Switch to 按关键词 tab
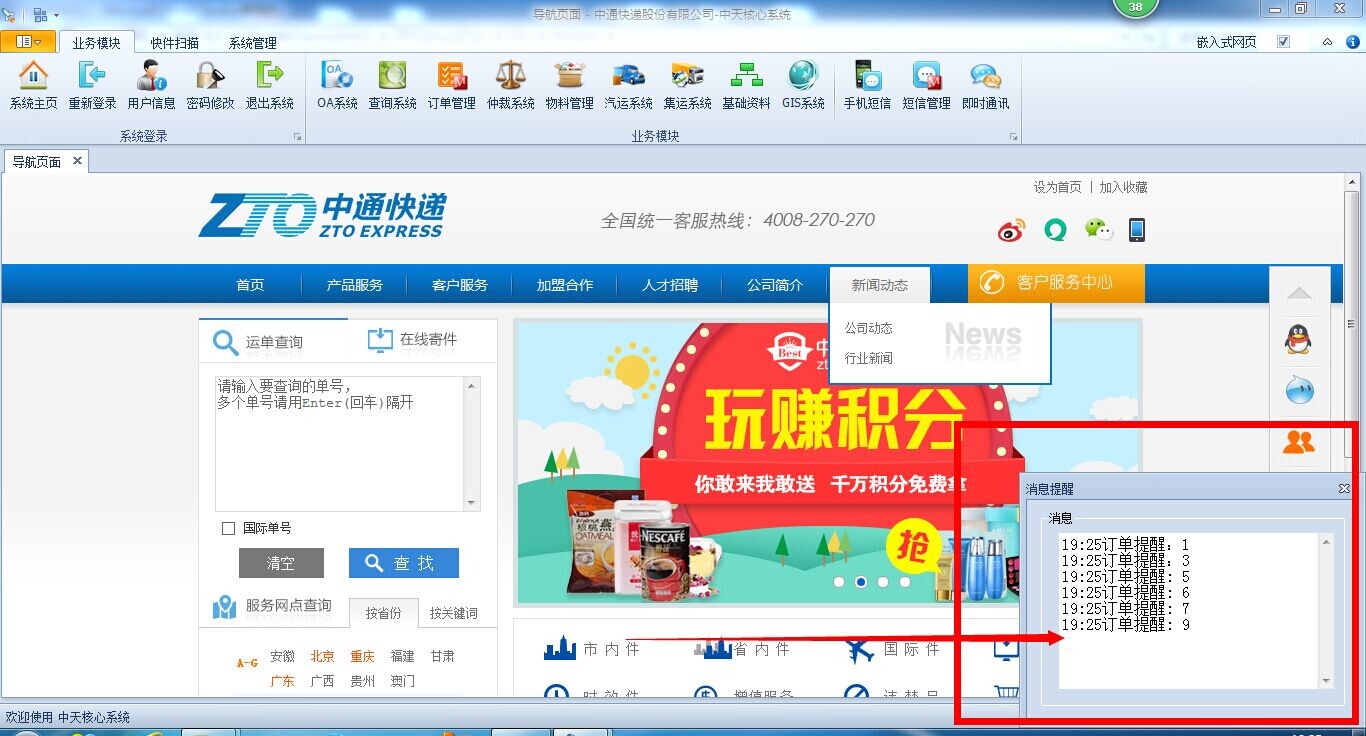1366x736 pixels. 453,613
